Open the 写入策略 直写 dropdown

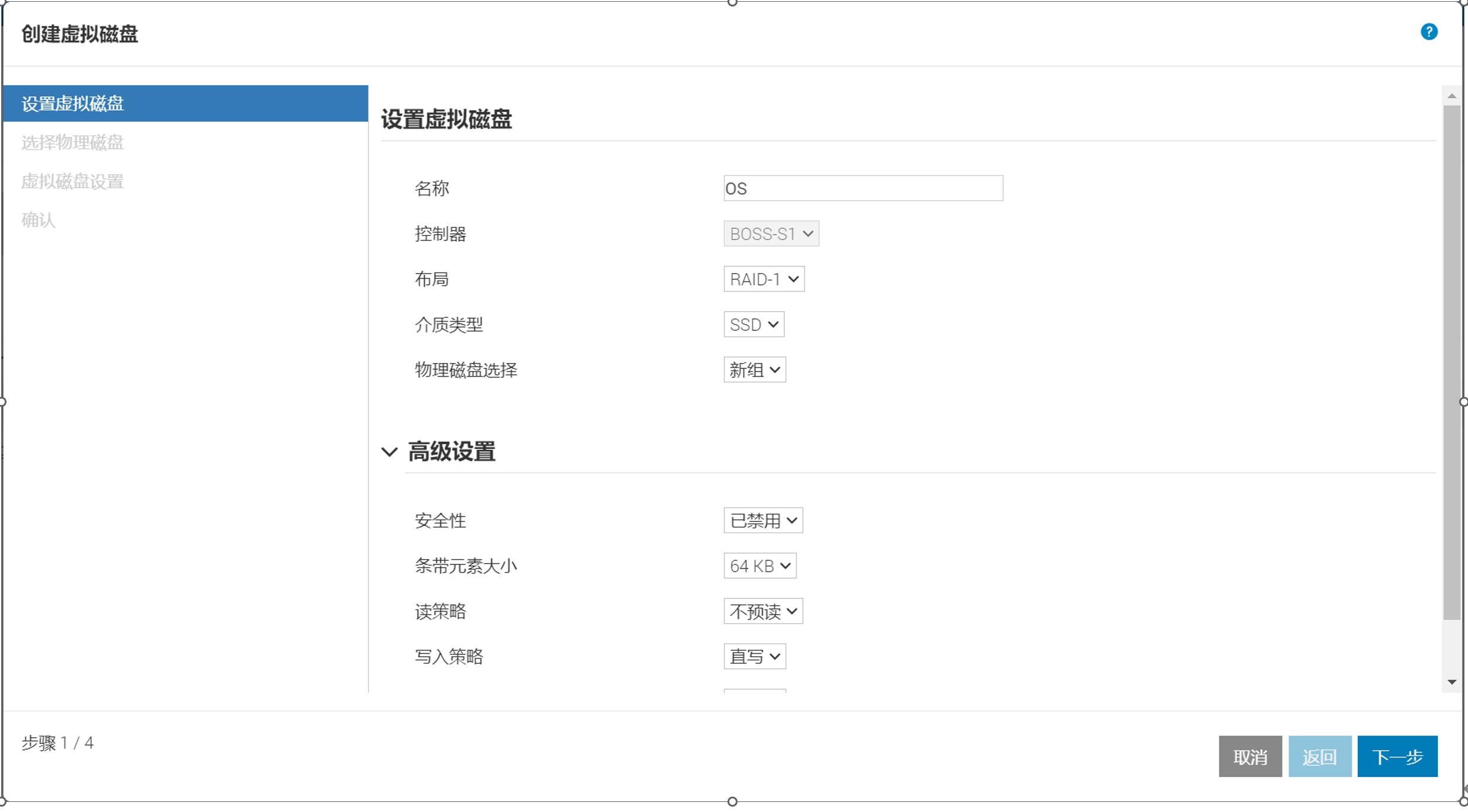coord(754,657)
